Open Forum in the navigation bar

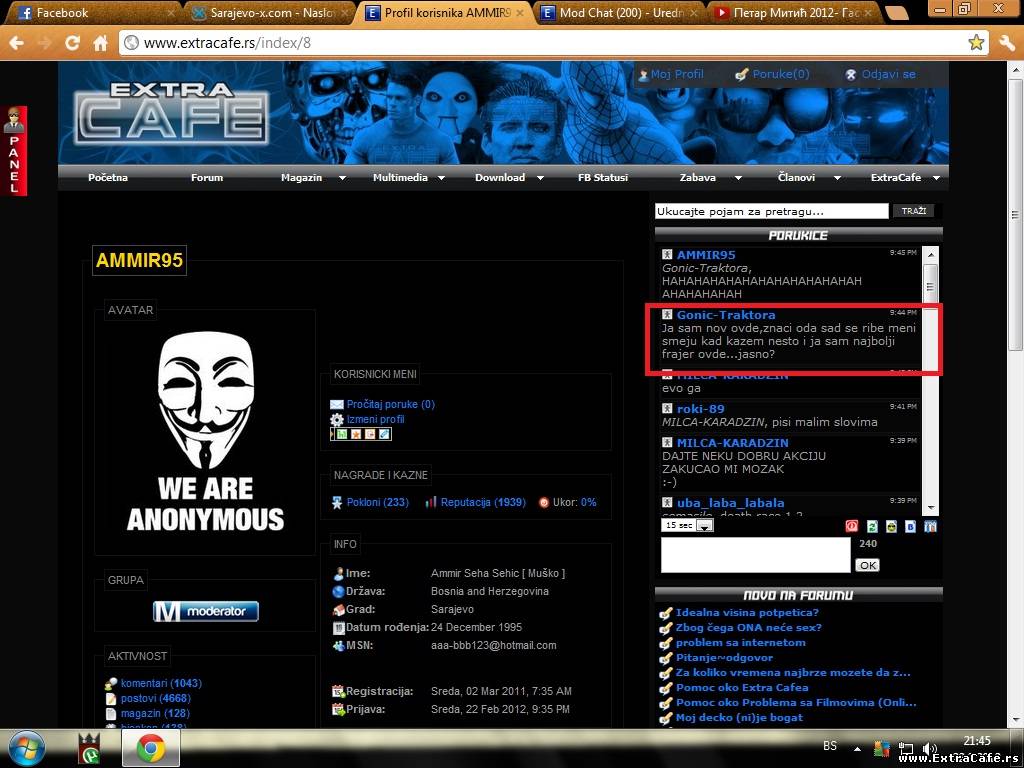[x=207, y=178]
